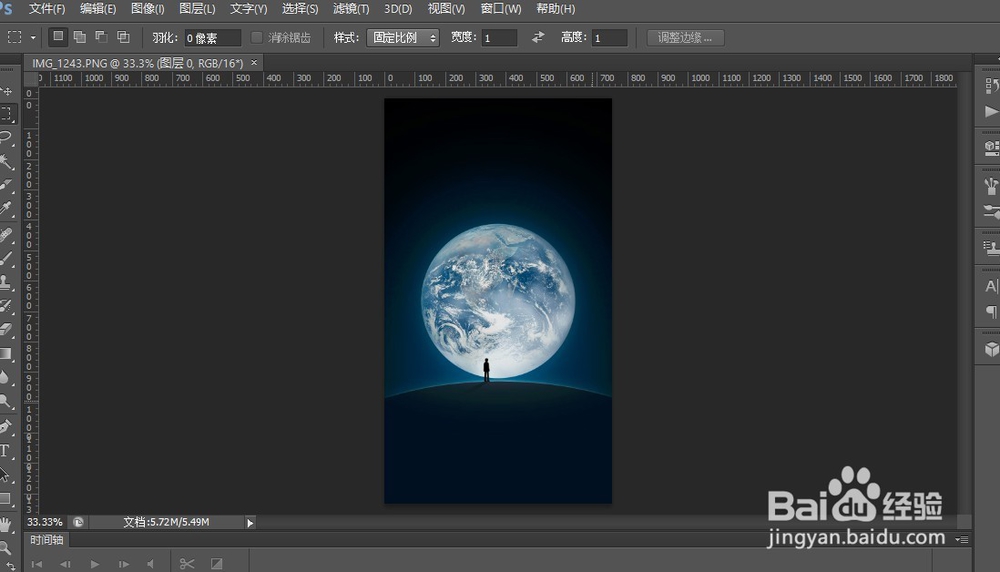The height and width of the screenshot is (572, 1000).
Task: Select the Hand tool
Action: [5, 525]
